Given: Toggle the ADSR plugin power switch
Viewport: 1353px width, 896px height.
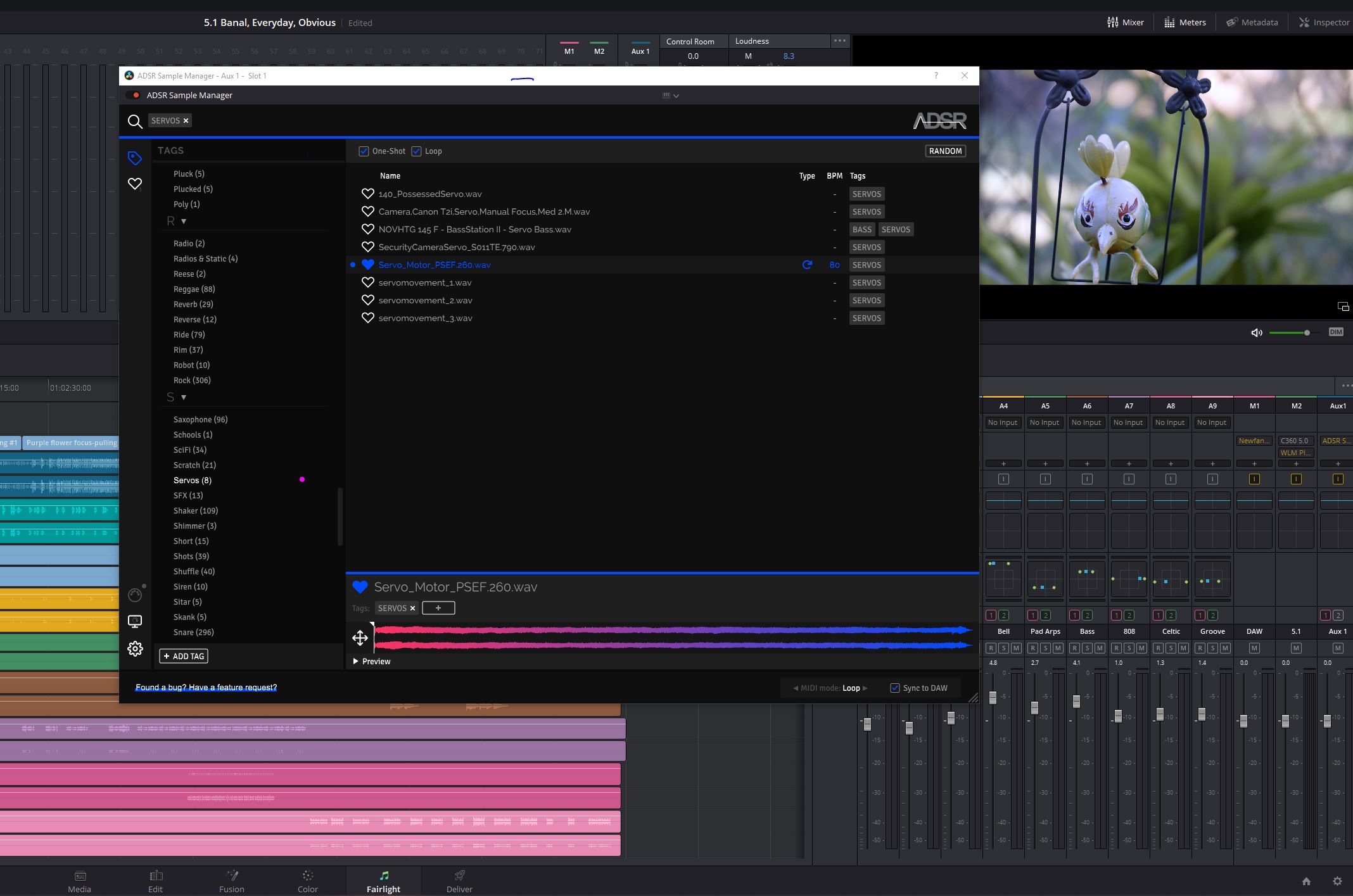Looking at the screenshot, I should 133,95.
